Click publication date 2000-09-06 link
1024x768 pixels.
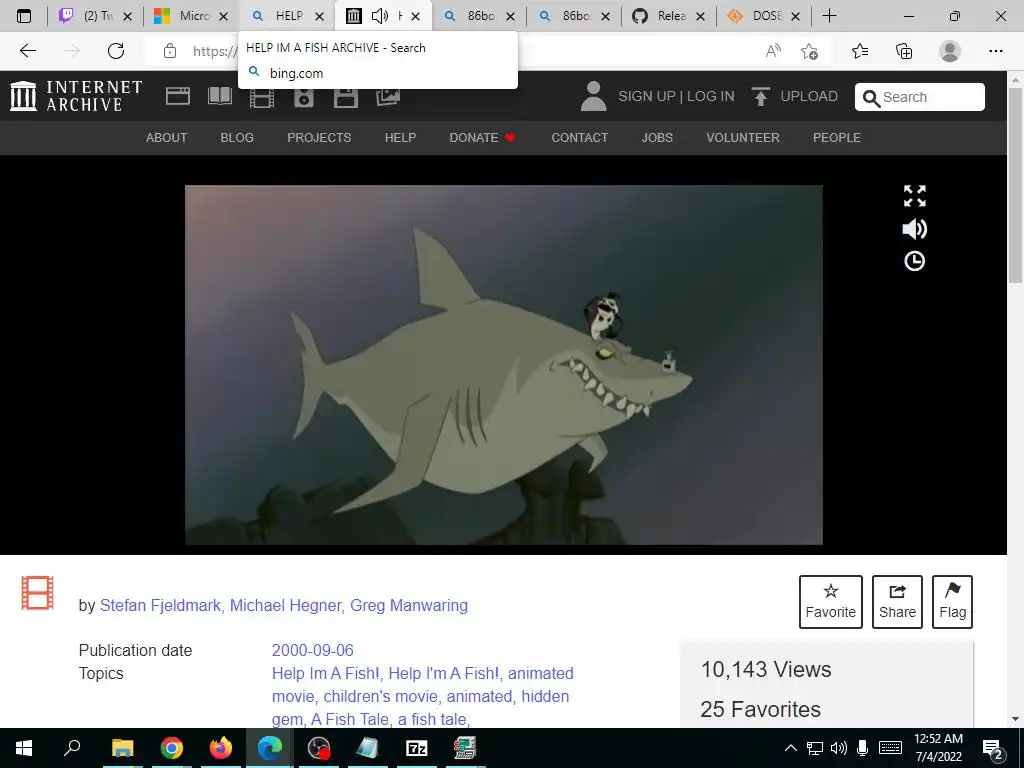(312, 650)
